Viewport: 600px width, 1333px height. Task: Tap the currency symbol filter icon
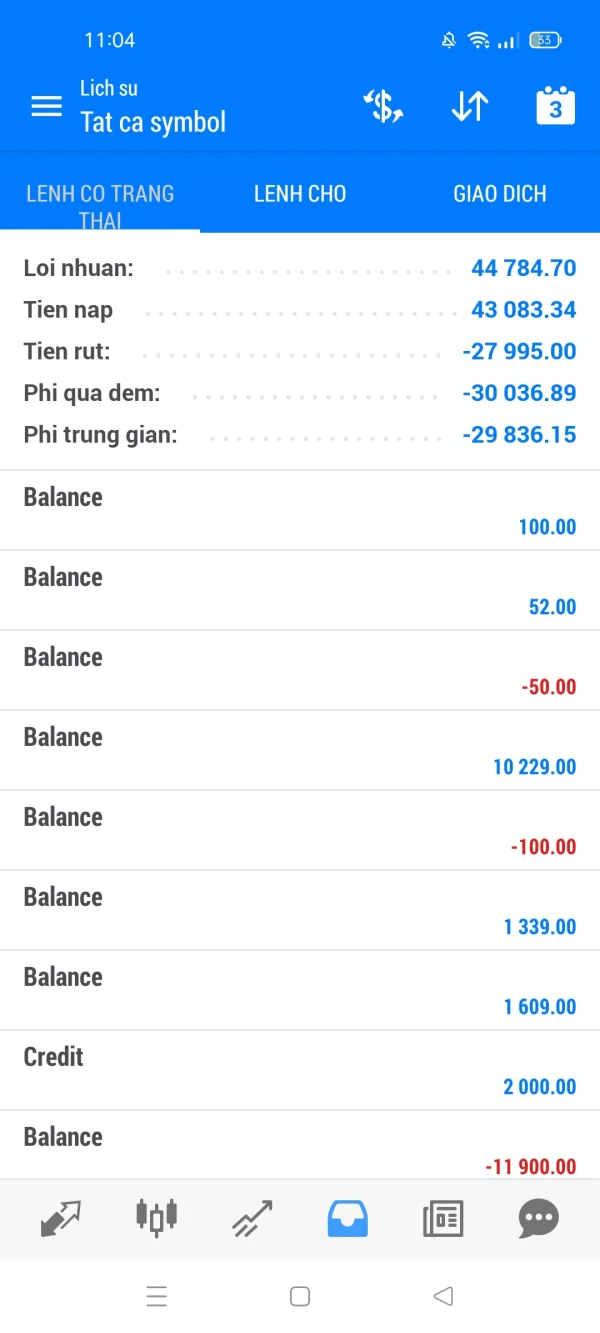pyautogui.click(x=383, y=107)
